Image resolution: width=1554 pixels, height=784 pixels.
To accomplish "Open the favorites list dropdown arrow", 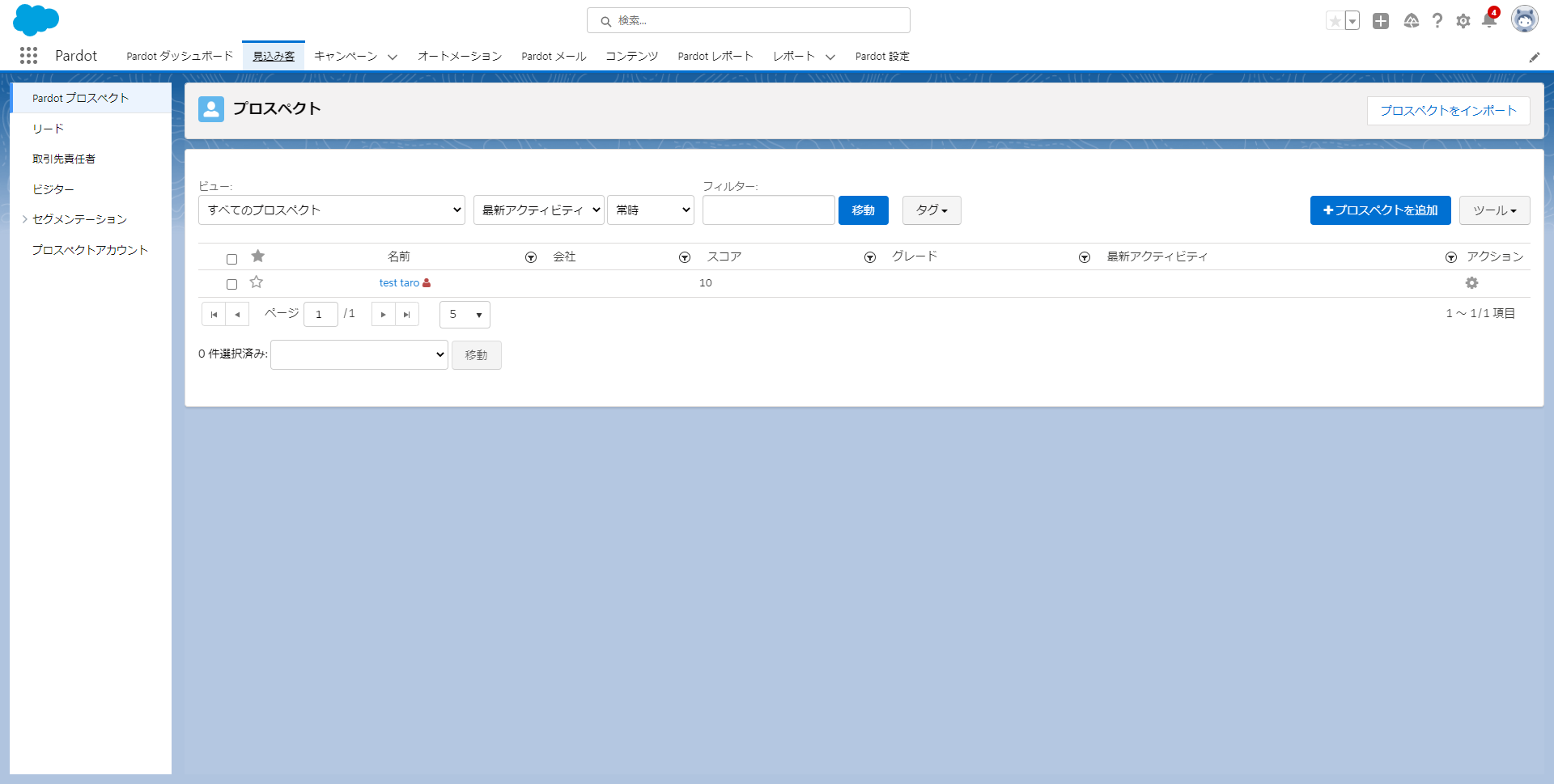I will point(1352,21).
